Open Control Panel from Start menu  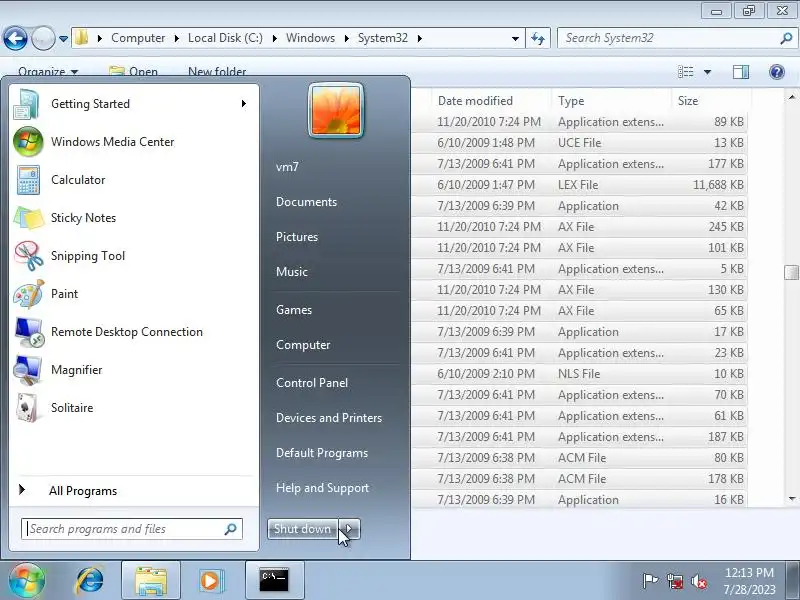[312, 383]
